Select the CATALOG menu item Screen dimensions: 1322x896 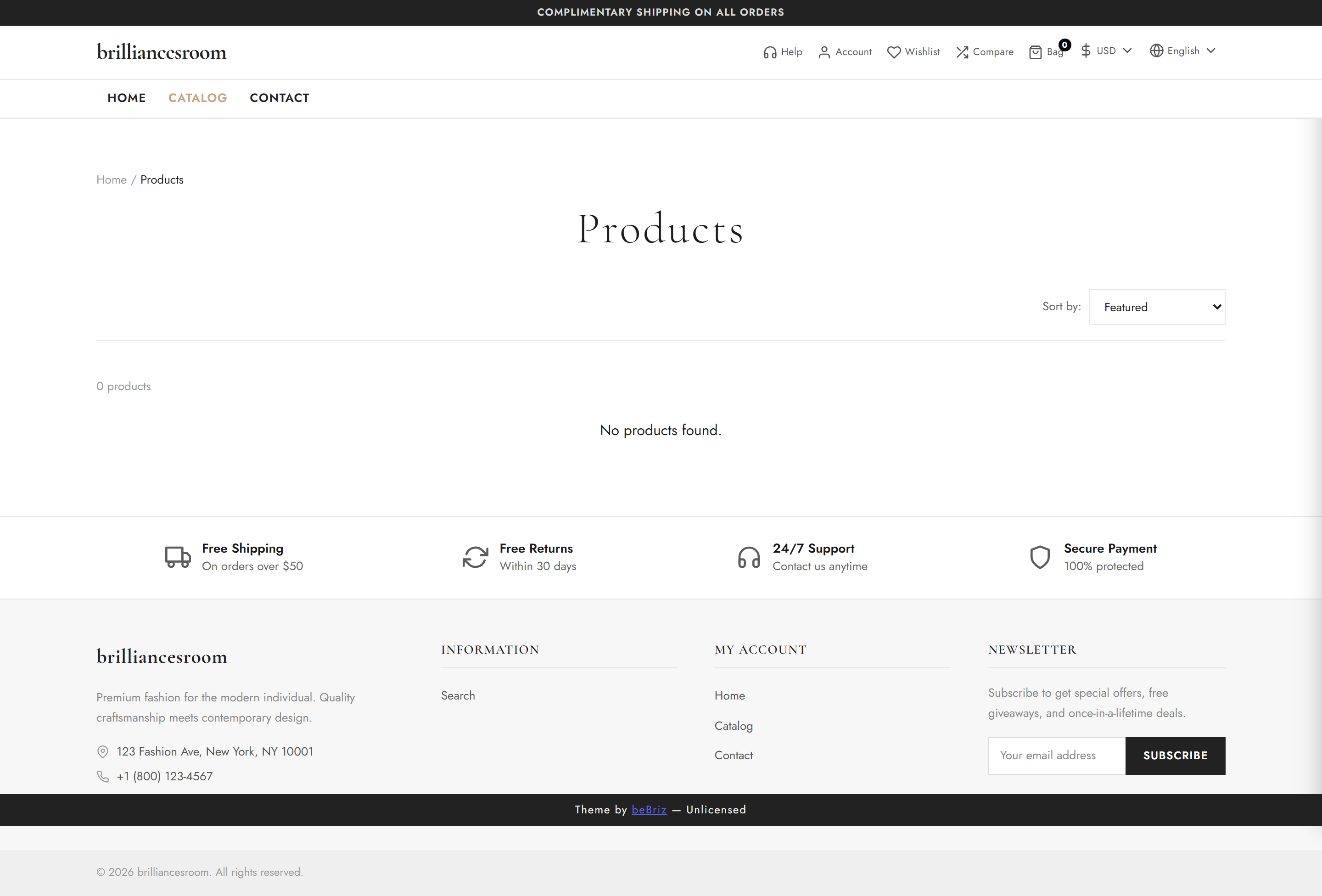pos(197,98)
